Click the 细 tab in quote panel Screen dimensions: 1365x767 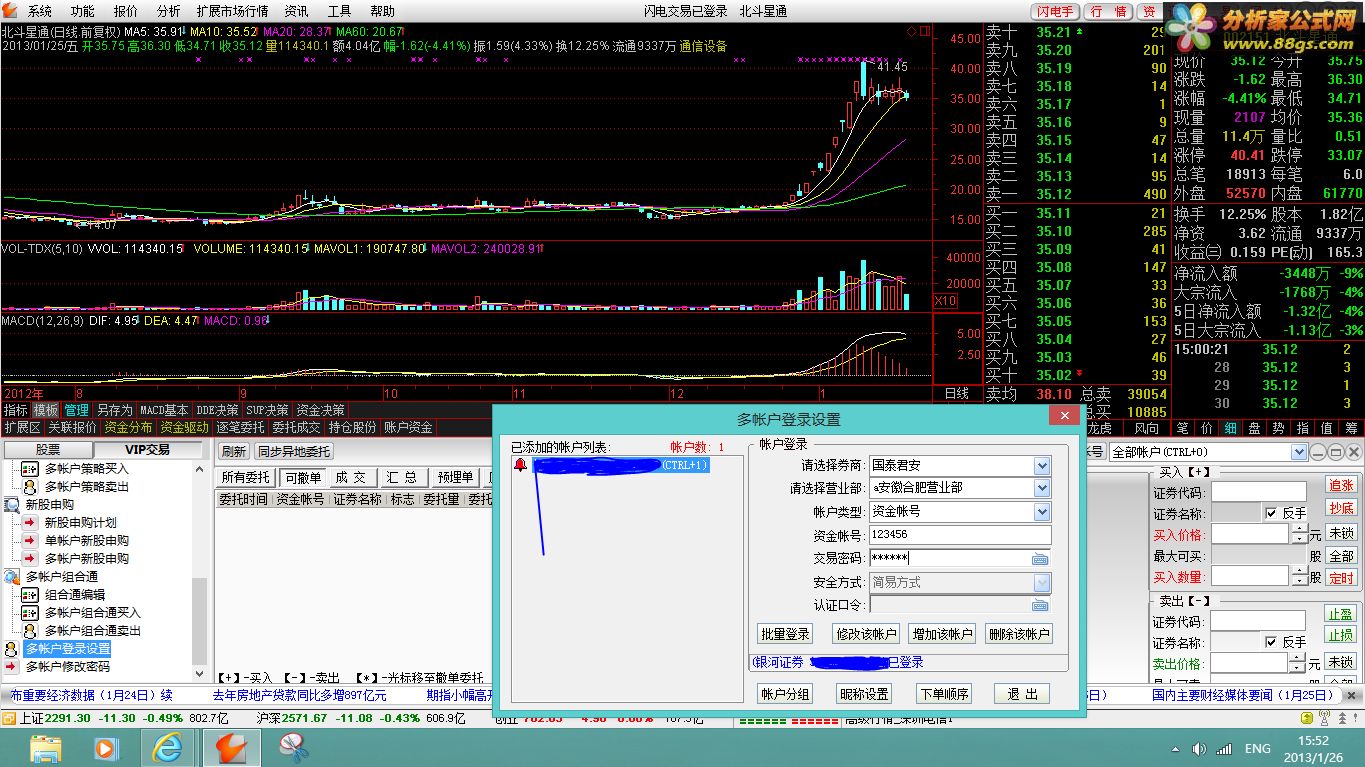(1231, 428)
